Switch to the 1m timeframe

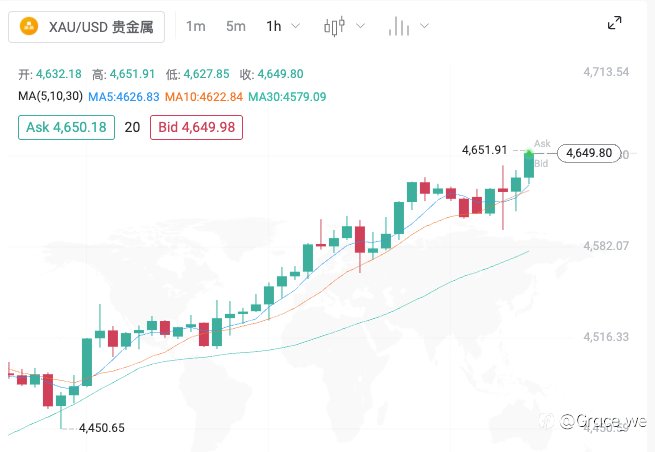click(195, 26)
